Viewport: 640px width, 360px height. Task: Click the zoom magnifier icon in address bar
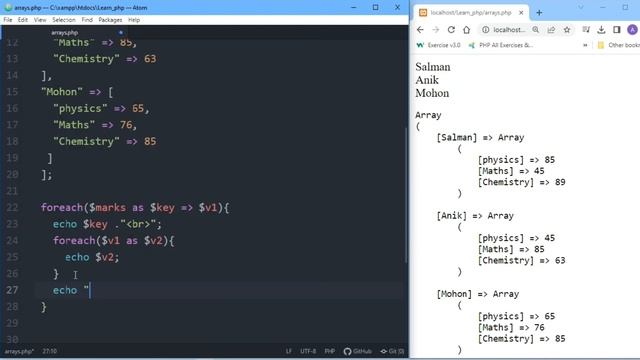(536, 30)
